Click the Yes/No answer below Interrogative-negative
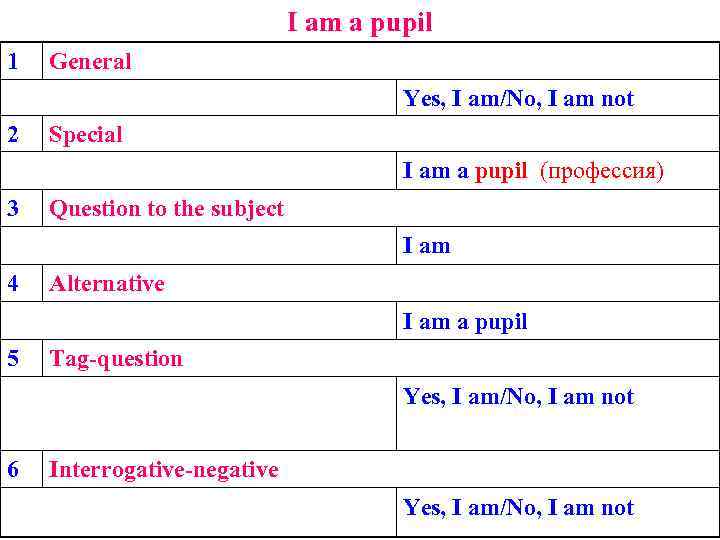This screenshot has height=540, width=720. [x=518, y=508]
